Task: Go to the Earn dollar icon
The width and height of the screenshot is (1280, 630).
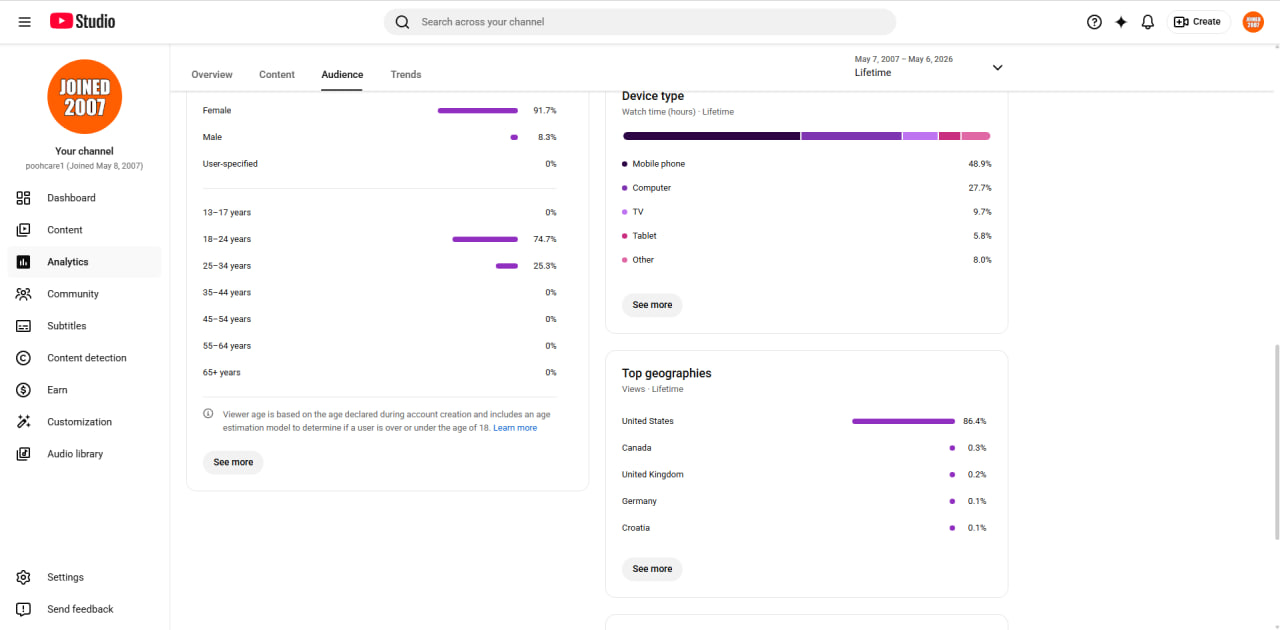Action: pos(24,390)
